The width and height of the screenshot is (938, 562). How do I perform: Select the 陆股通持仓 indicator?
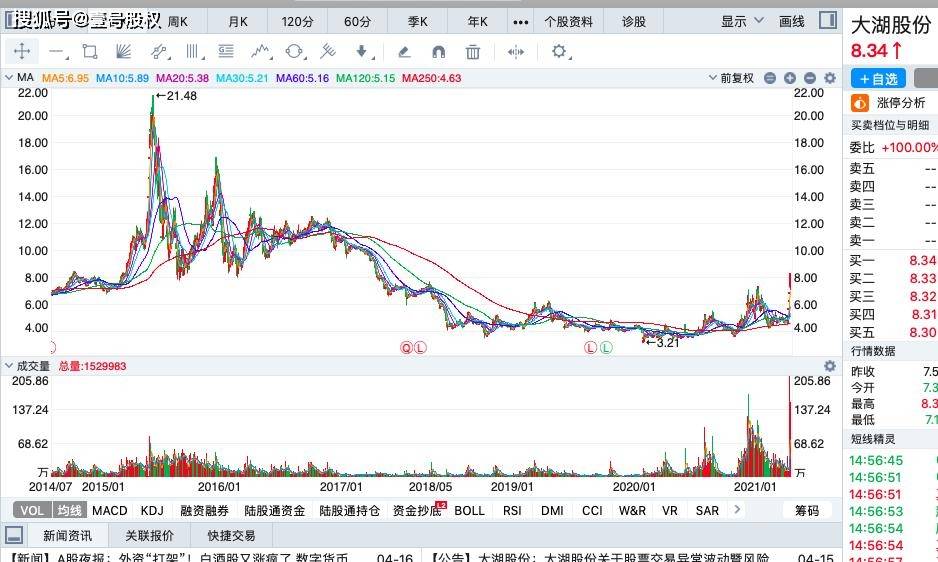click(349, 511)
